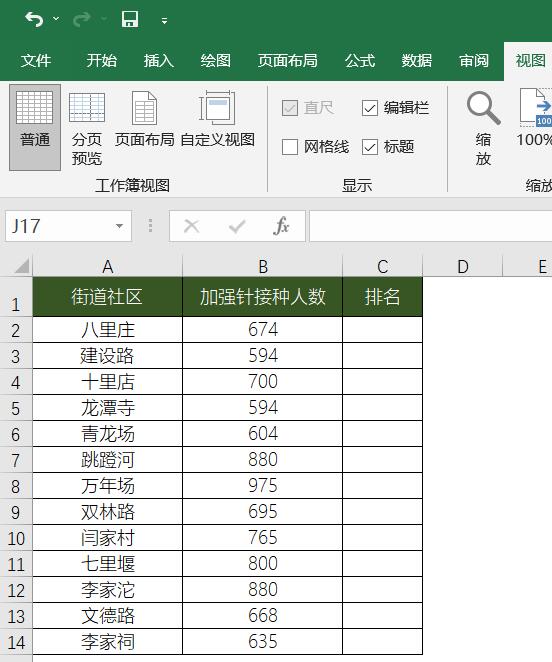Switch to the 数据 ribbon tab
The height and width of the screenshot is (662, 552).
(417, 61)
